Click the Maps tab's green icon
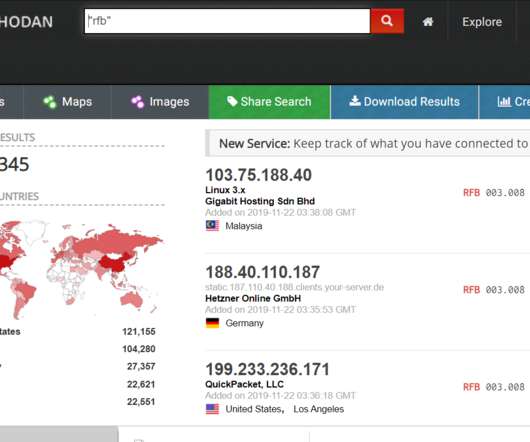This screenshot has height=442, width=530. click(x=50, y=102)
